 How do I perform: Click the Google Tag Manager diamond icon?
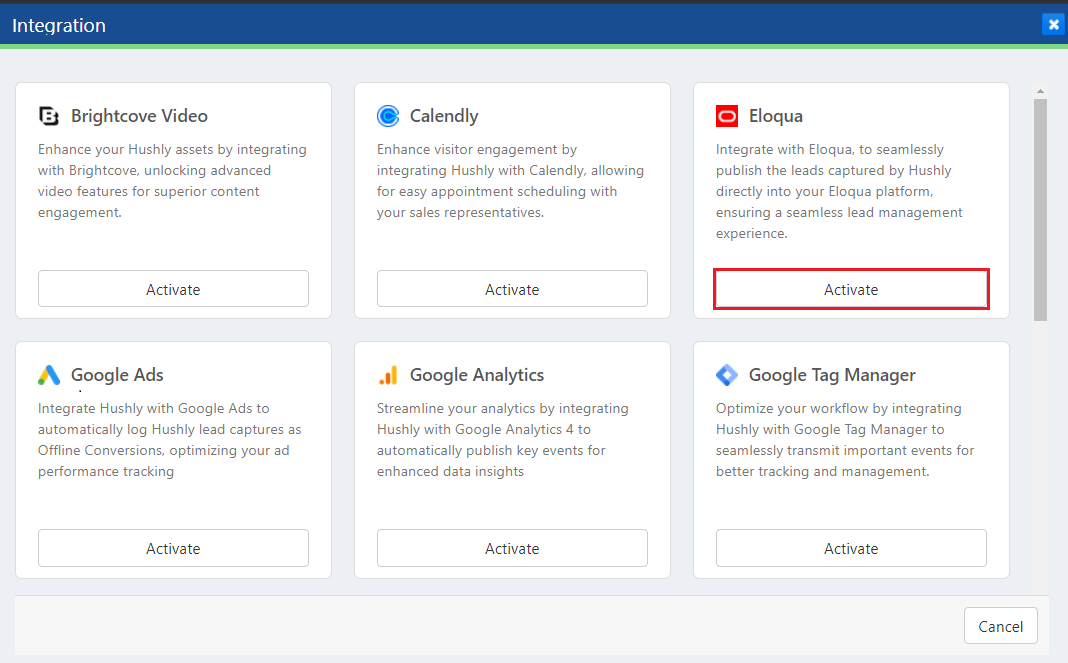pyautogui.click(x=727, y=375)
